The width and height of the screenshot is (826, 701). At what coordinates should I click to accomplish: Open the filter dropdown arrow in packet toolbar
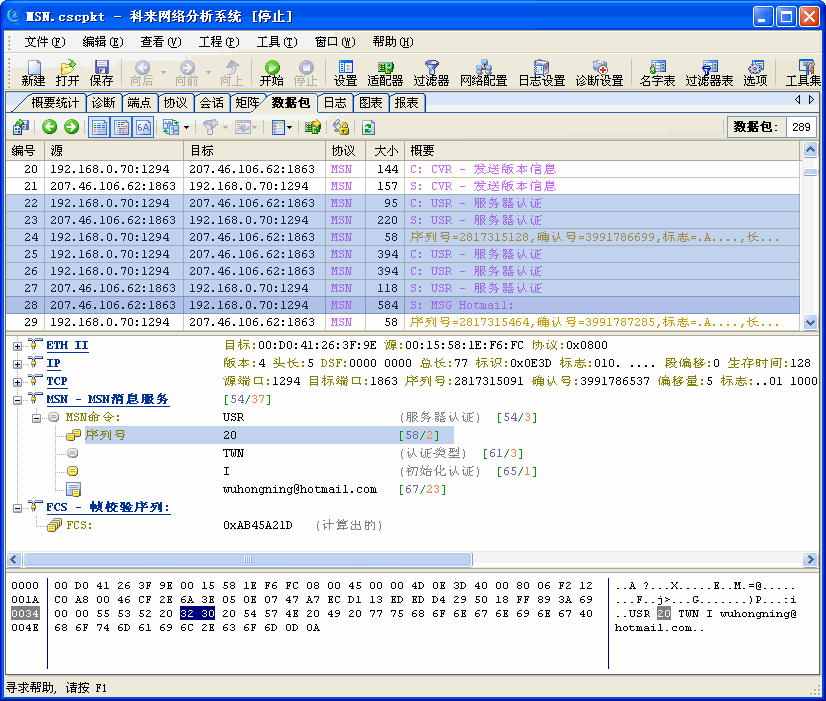pos(226,126)
